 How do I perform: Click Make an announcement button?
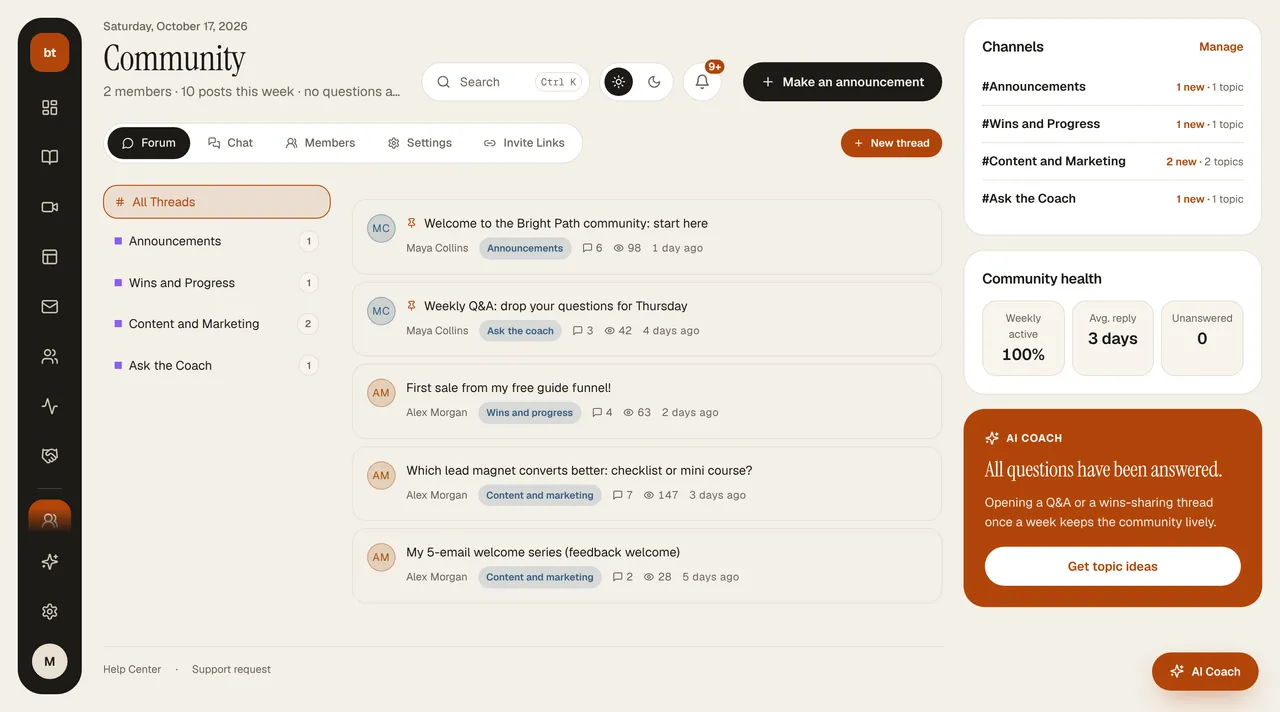point(842,82)
